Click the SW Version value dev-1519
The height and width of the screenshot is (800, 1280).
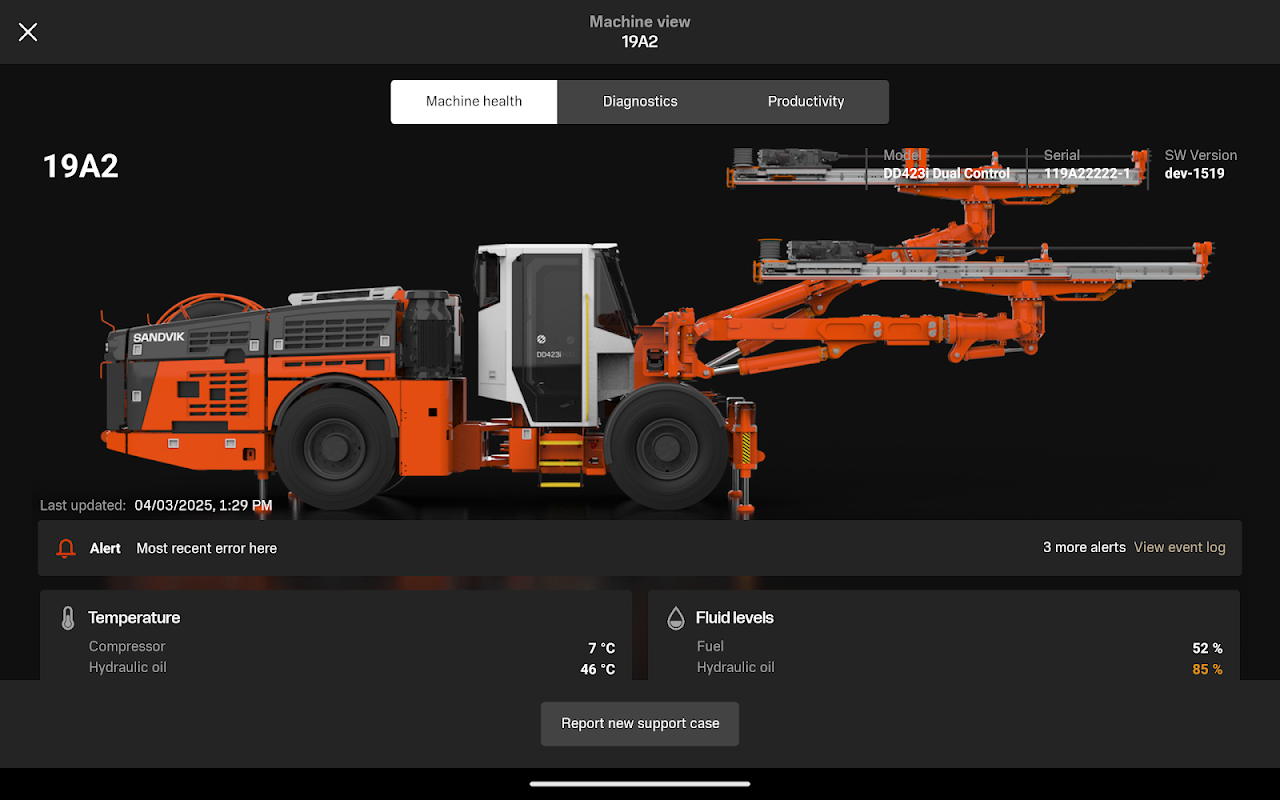pyautogui.click(x=1194, y=174)
